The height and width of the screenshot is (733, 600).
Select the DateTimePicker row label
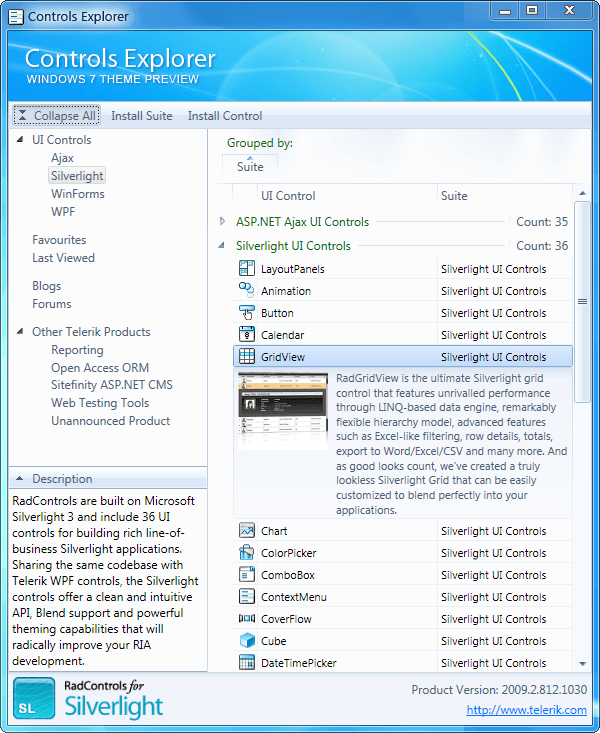(298, 663)
